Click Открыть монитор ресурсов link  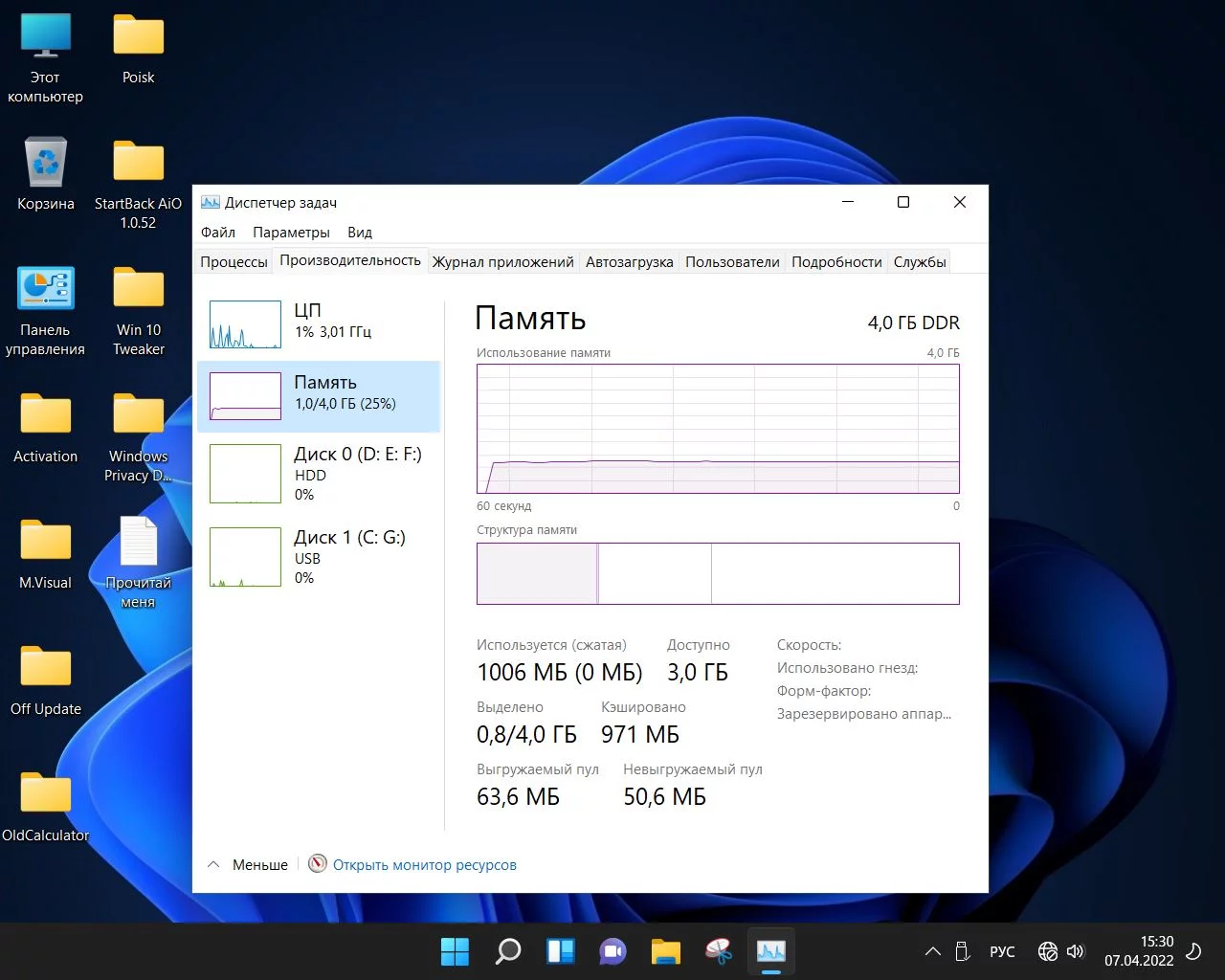[x=424, y=865]
